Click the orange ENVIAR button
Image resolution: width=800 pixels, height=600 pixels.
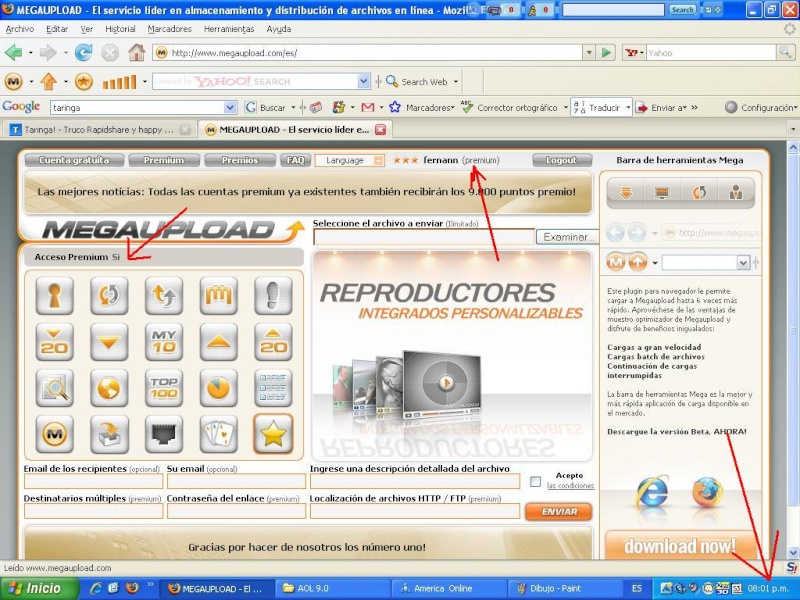(559, 511)
